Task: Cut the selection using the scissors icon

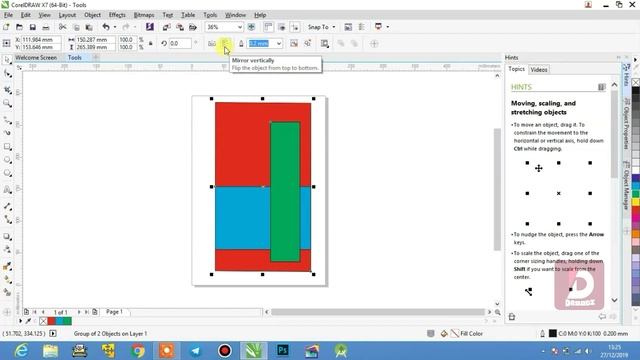Action: [x=62, y=27]
